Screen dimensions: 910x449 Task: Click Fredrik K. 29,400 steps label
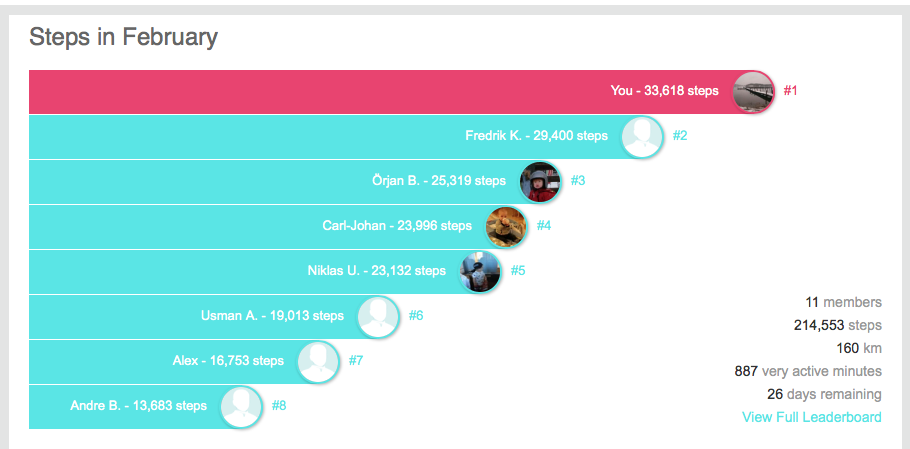click(536, 136)
